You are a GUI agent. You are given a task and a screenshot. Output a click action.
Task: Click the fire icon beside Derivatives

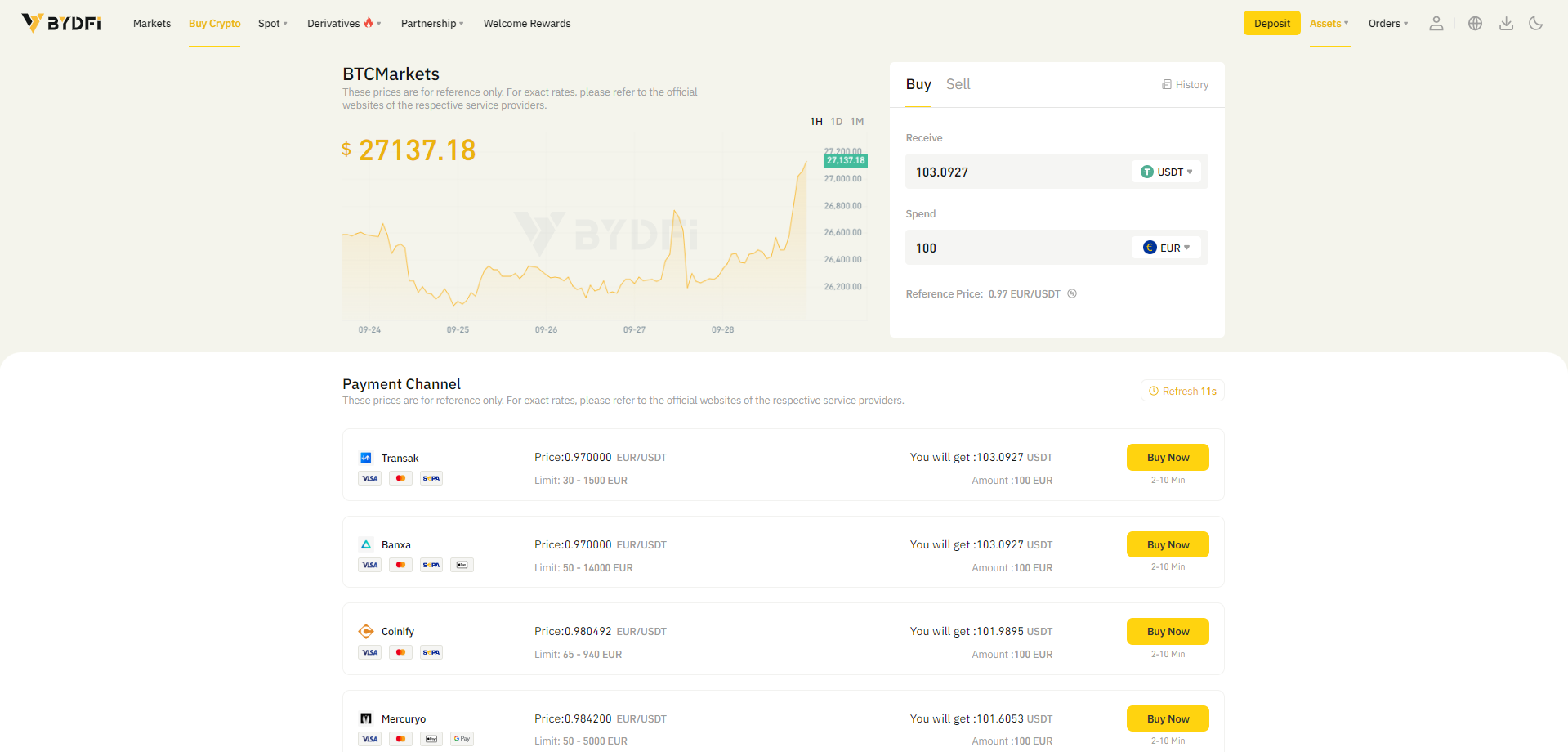click(x=369, y=22)
